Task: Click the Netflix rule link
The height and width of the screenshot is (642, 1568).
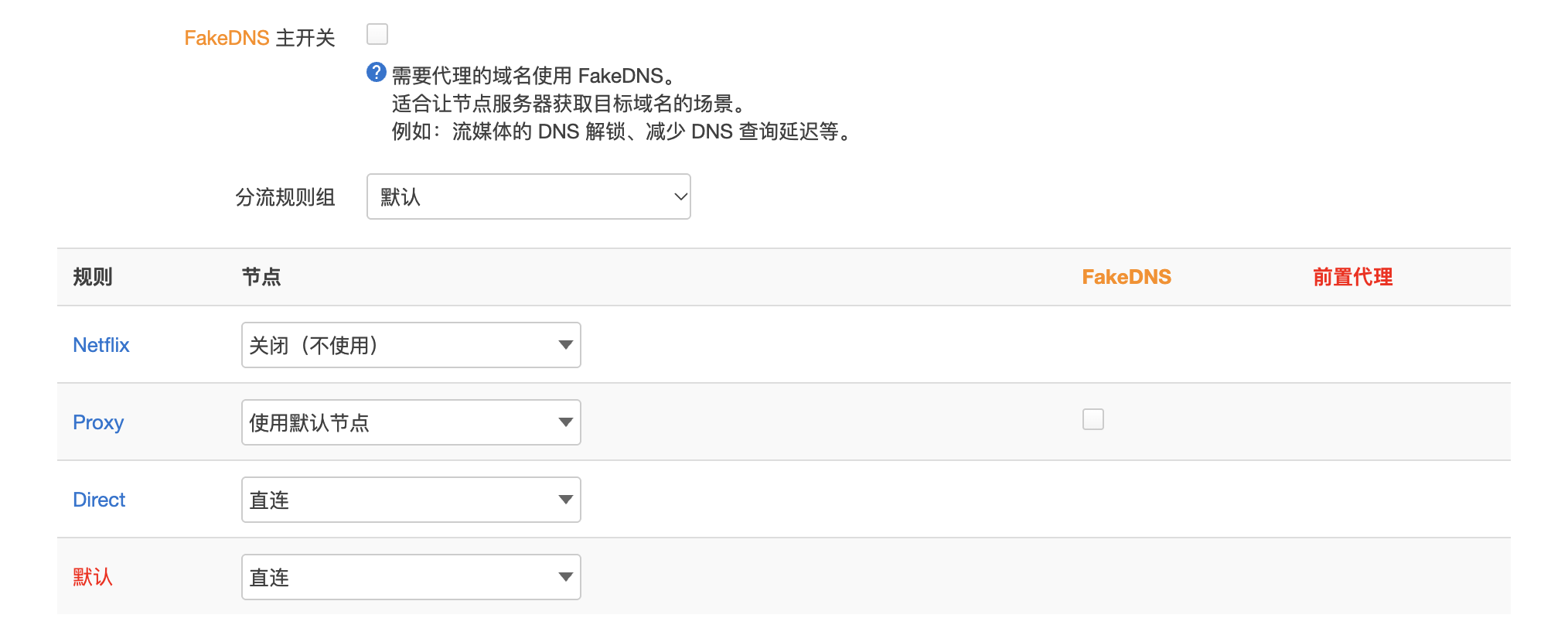Action: (101, 345)
